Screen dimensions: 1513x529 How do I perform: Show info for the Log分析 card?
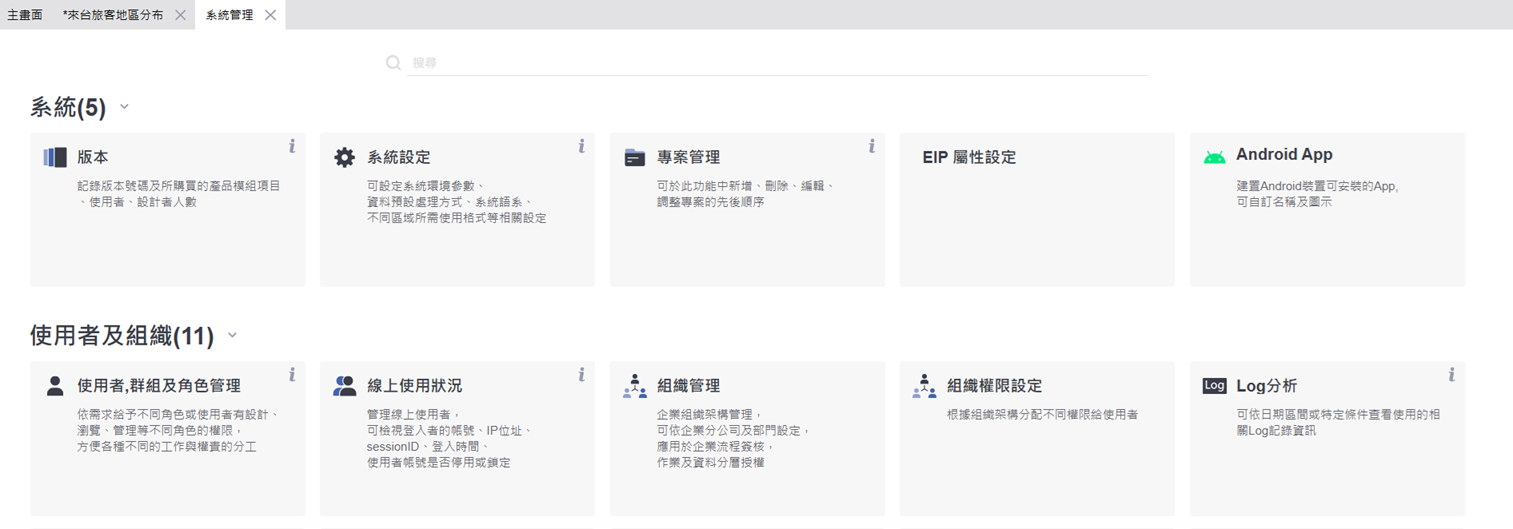[1451, 375]
